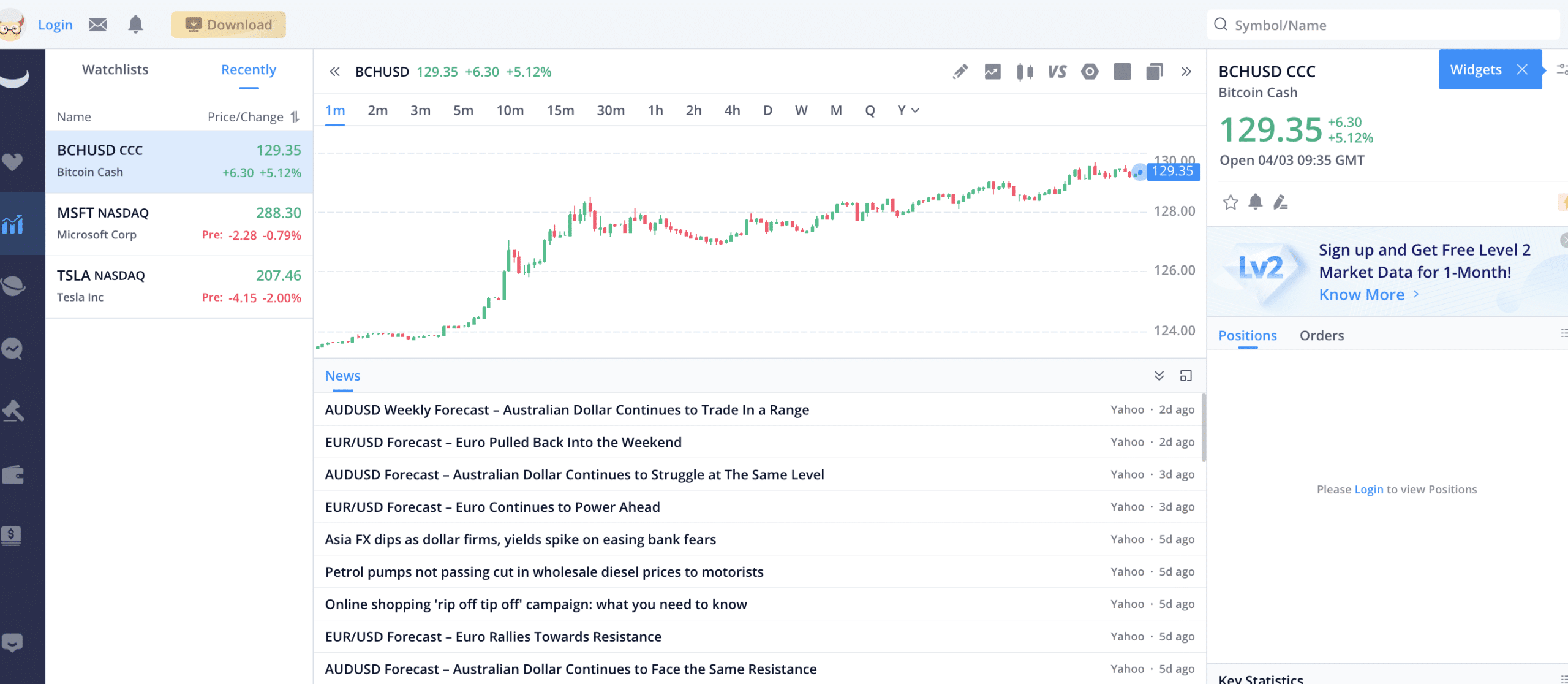Set a price alert bell for BCHUSD
Image resolution: width=1568 pixels, height=684 pixels.
[x=1256, y=202]
